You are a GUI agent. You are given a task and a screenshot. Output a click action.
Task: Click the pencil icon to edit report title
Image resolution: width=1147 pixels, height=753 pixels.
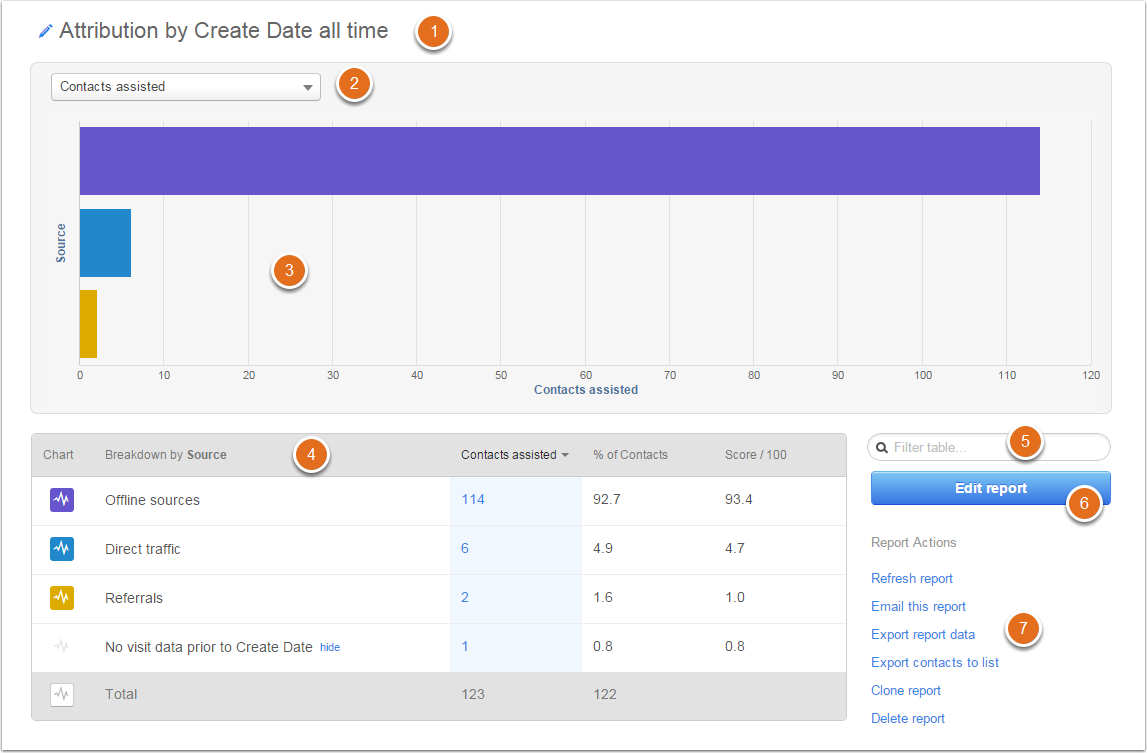coord(45,31)
